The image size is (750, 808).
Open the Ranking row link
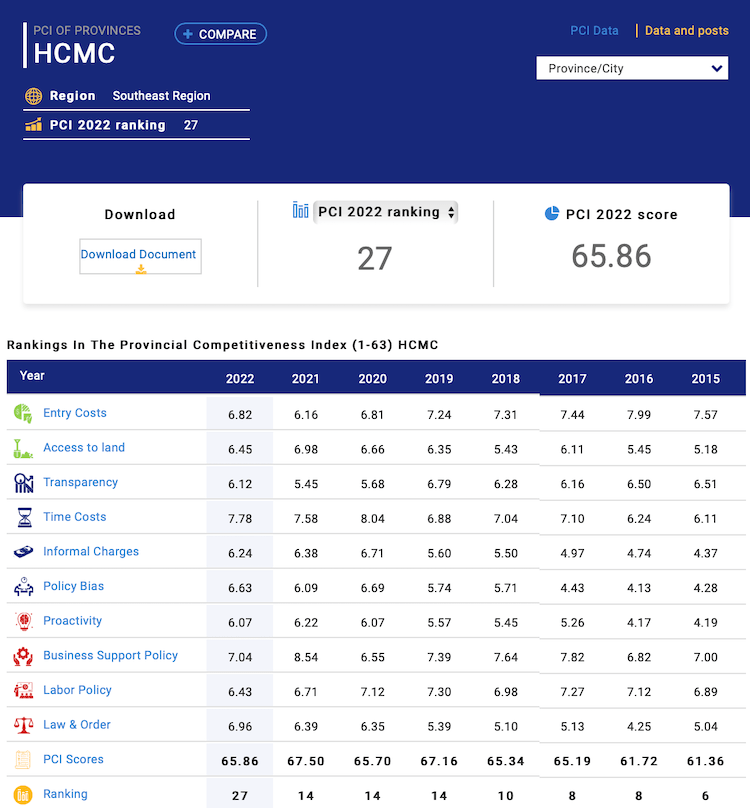click(x=65, y=794)
